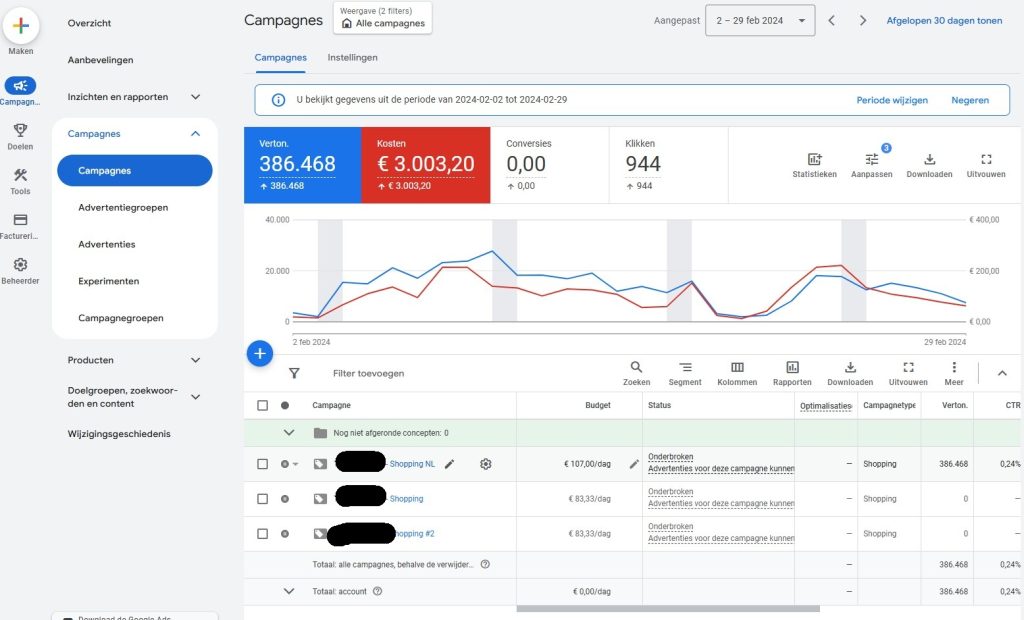Expand Doelgroepen, zoekwoorden en content
Screen dimensions: 1024x620
tap(195, 397)
